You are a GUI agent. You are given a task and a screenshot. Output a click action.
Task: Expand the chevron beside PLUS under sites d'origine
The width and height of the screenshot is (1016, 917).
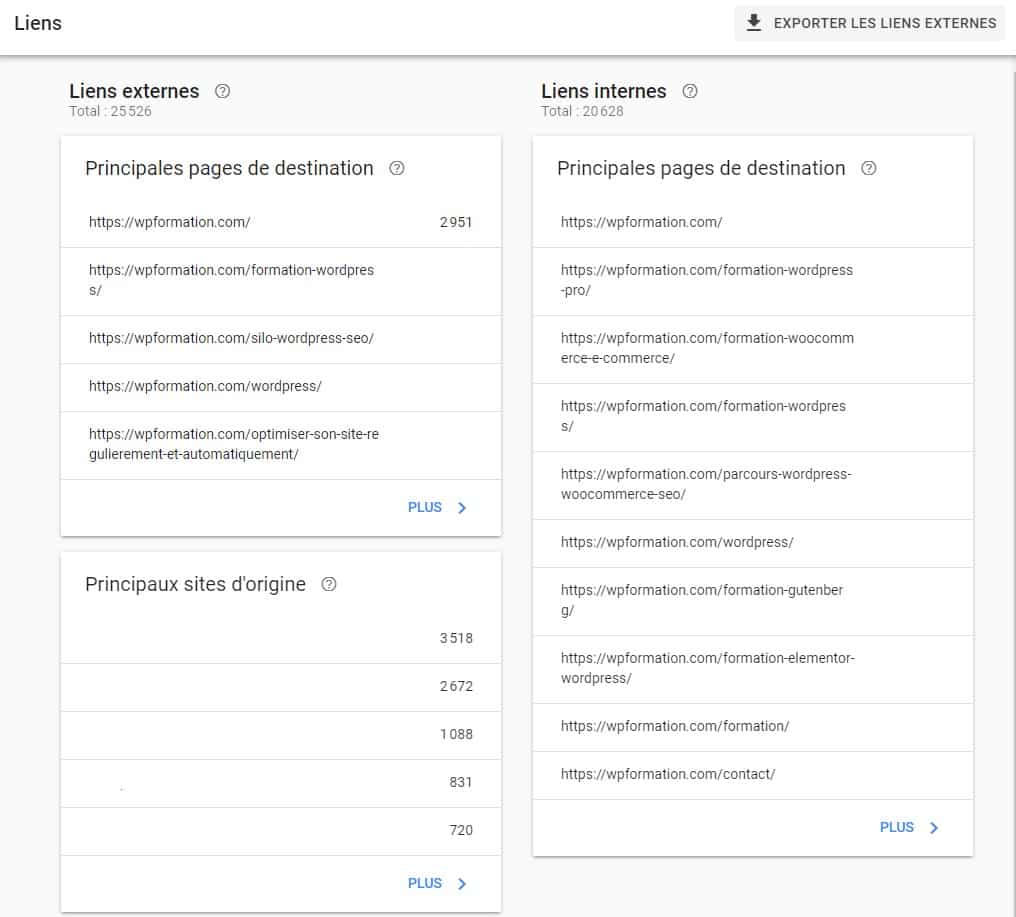tap(461, 883)
